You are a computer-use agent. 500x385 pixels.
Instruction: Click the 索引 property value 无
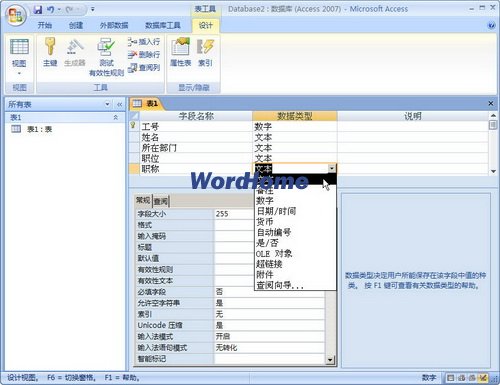pos(269,314)
